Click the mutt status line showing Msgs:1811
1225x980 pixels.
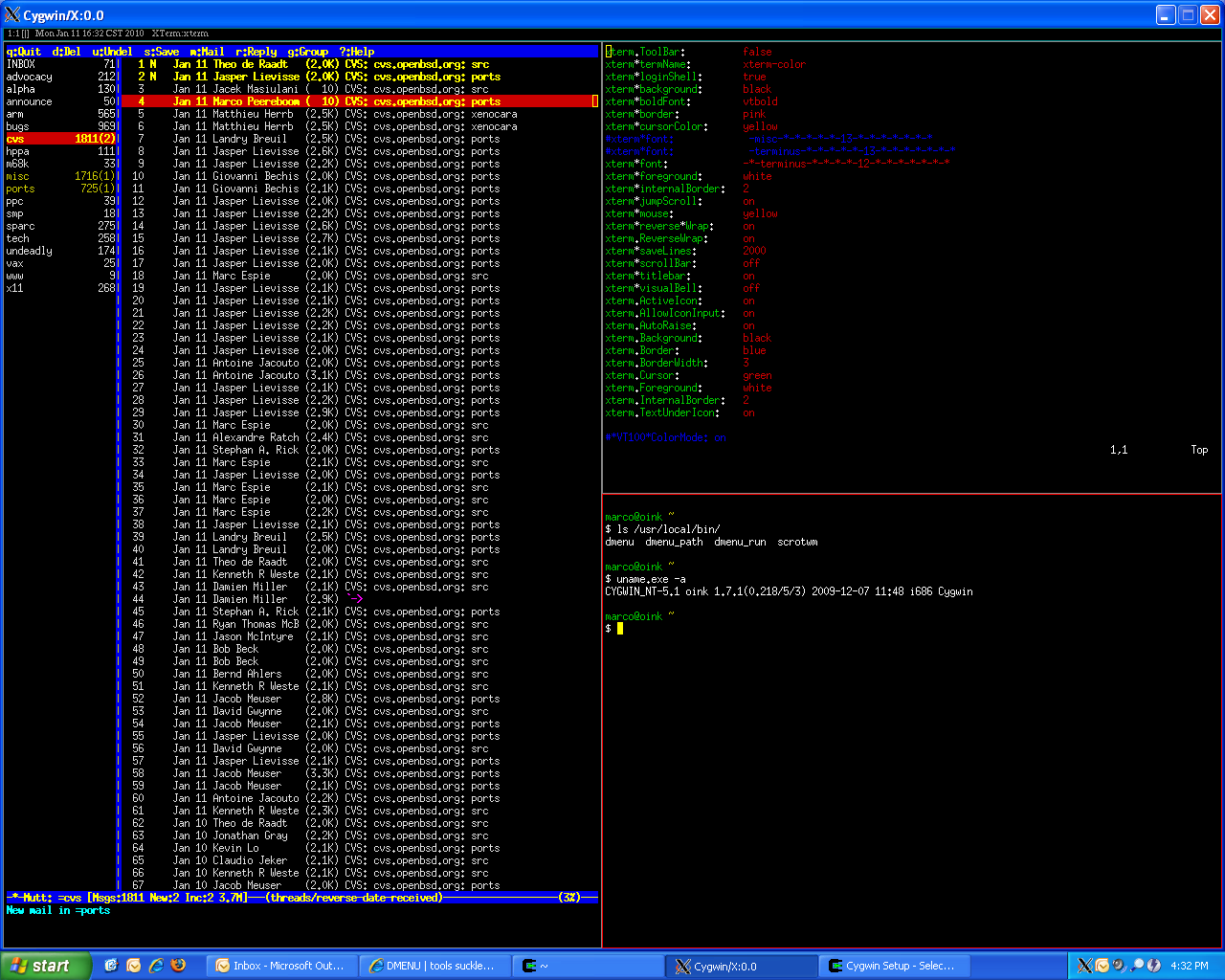coord(302,898)
